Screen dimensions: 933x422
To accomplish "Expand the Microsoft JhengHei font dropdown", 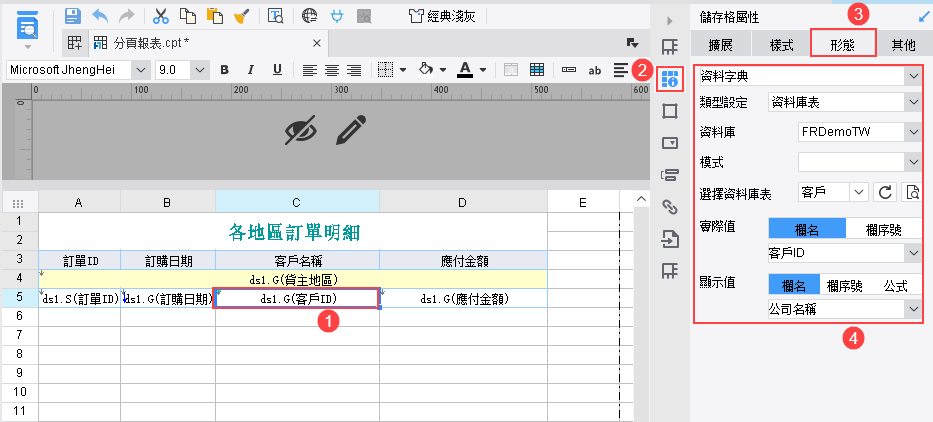I will pyautogui.click(x=140, y=70).
